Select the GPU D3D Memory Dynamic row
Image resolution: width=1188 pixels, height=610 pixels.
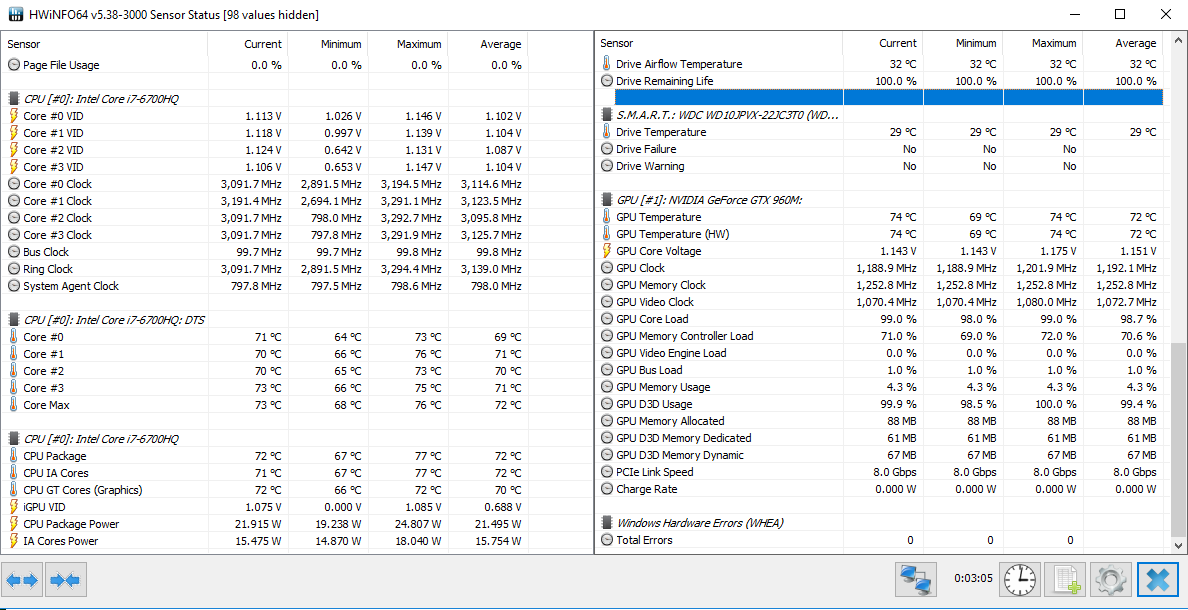(880, 455)
